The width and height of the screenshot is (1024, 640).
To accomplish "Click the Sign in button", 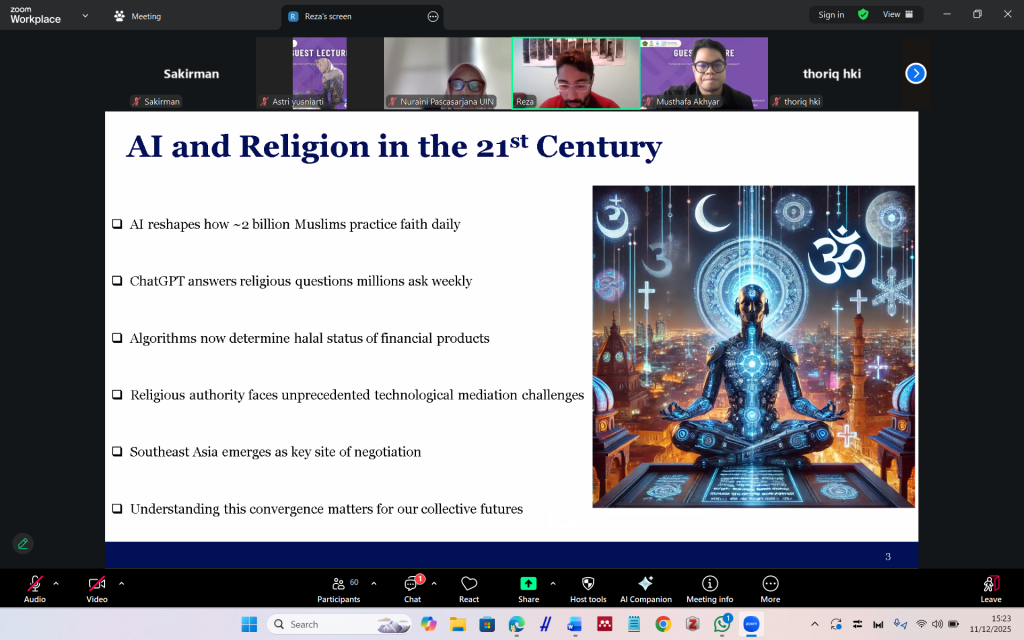I will [830, 15].
